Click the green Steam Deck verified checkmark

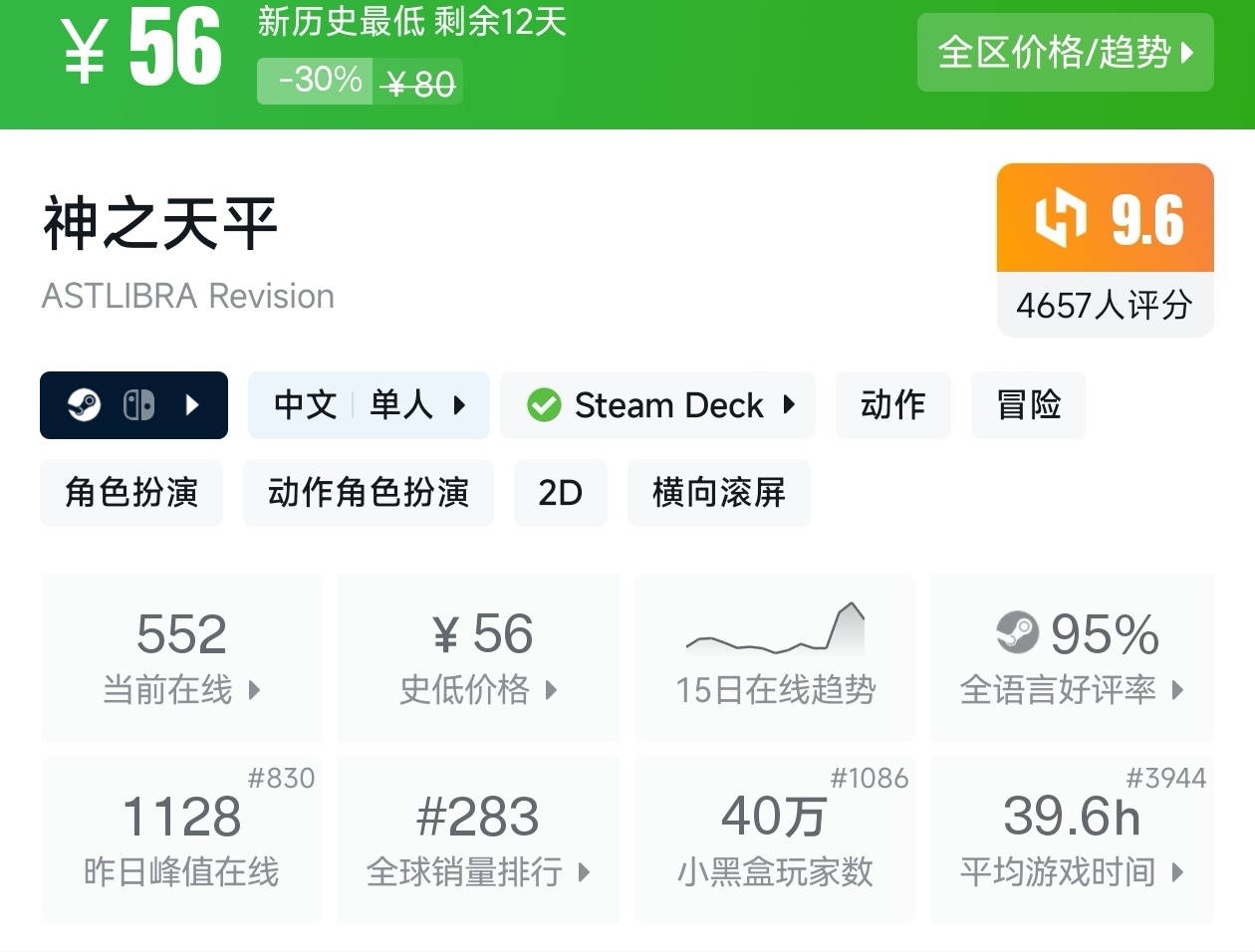544,405
